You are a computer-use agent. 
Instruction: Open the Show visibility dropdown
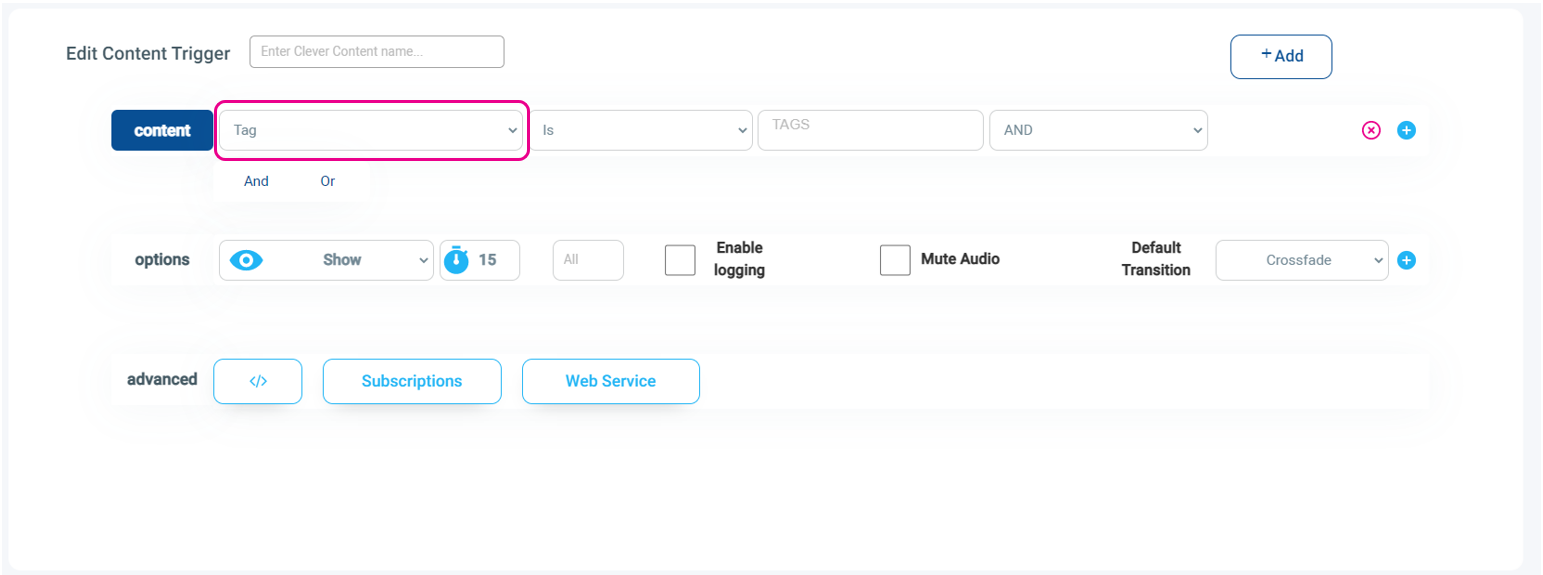click(x=326, y=260)
